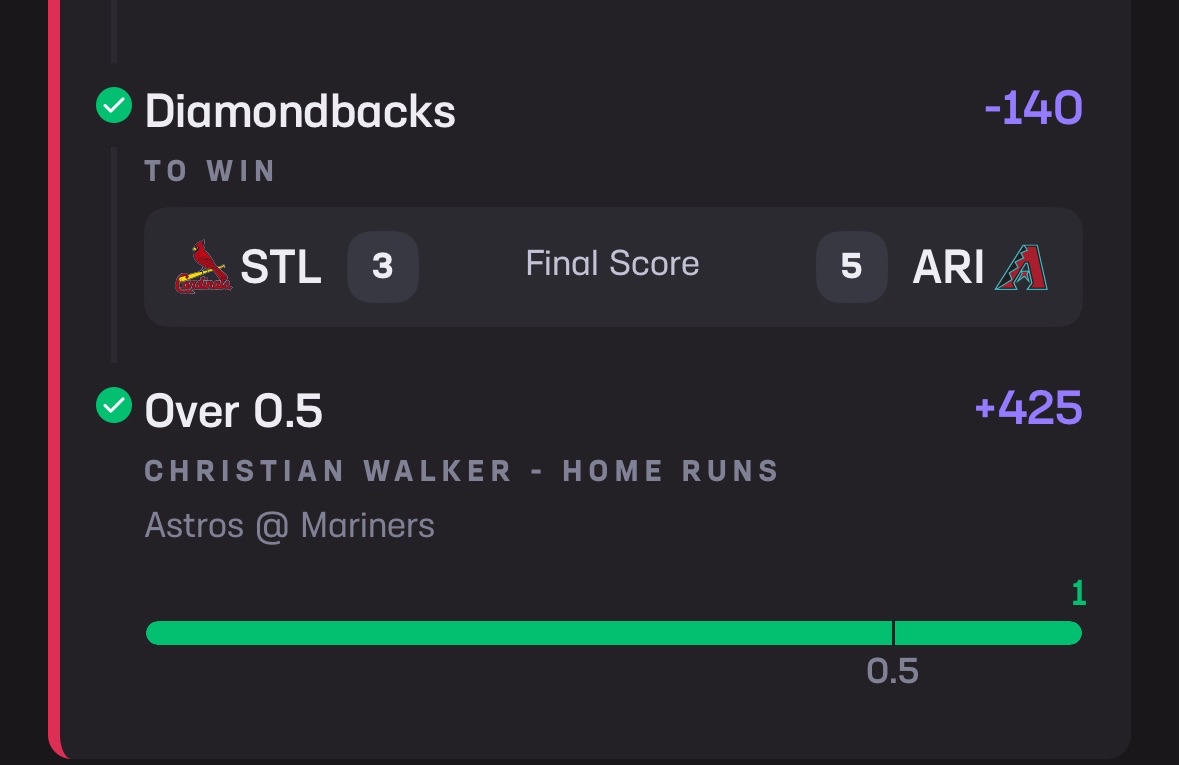Click the Final Score label

612,263
